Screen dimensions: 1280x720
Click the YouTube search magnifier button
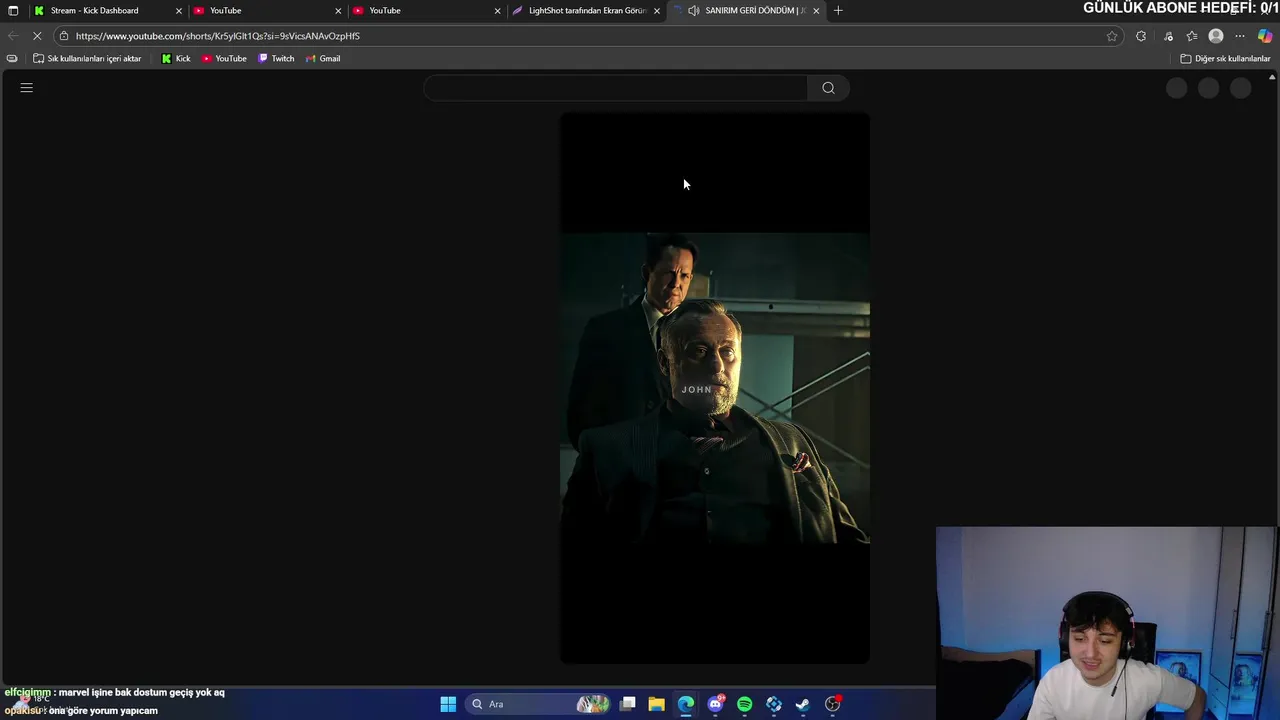pyautogui.click(x=828, y=88)
